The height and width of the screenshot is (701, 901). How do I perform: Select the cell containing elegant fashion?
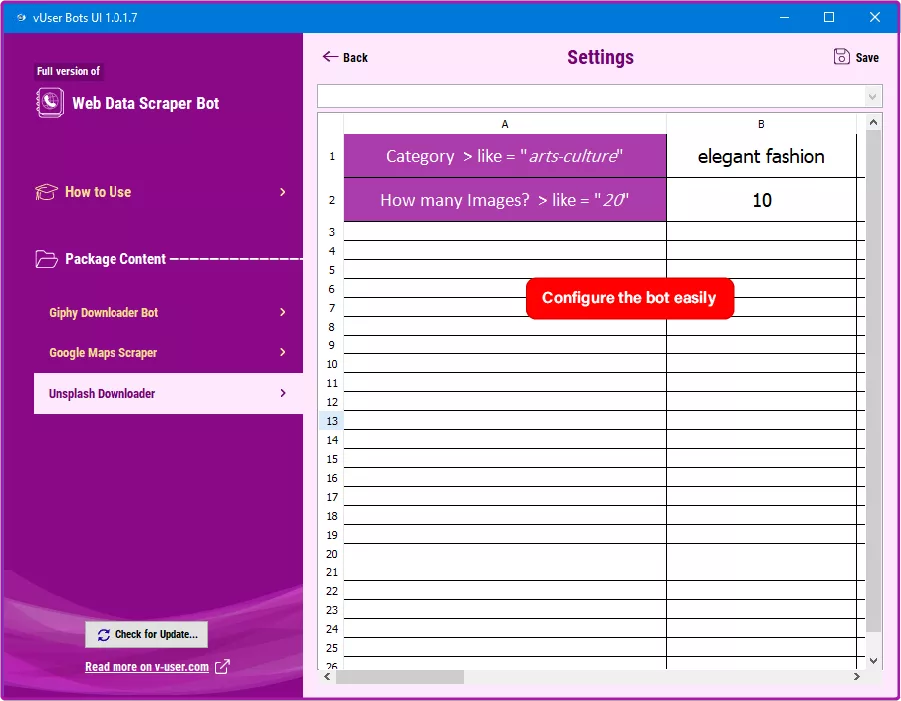pos(761,156)
